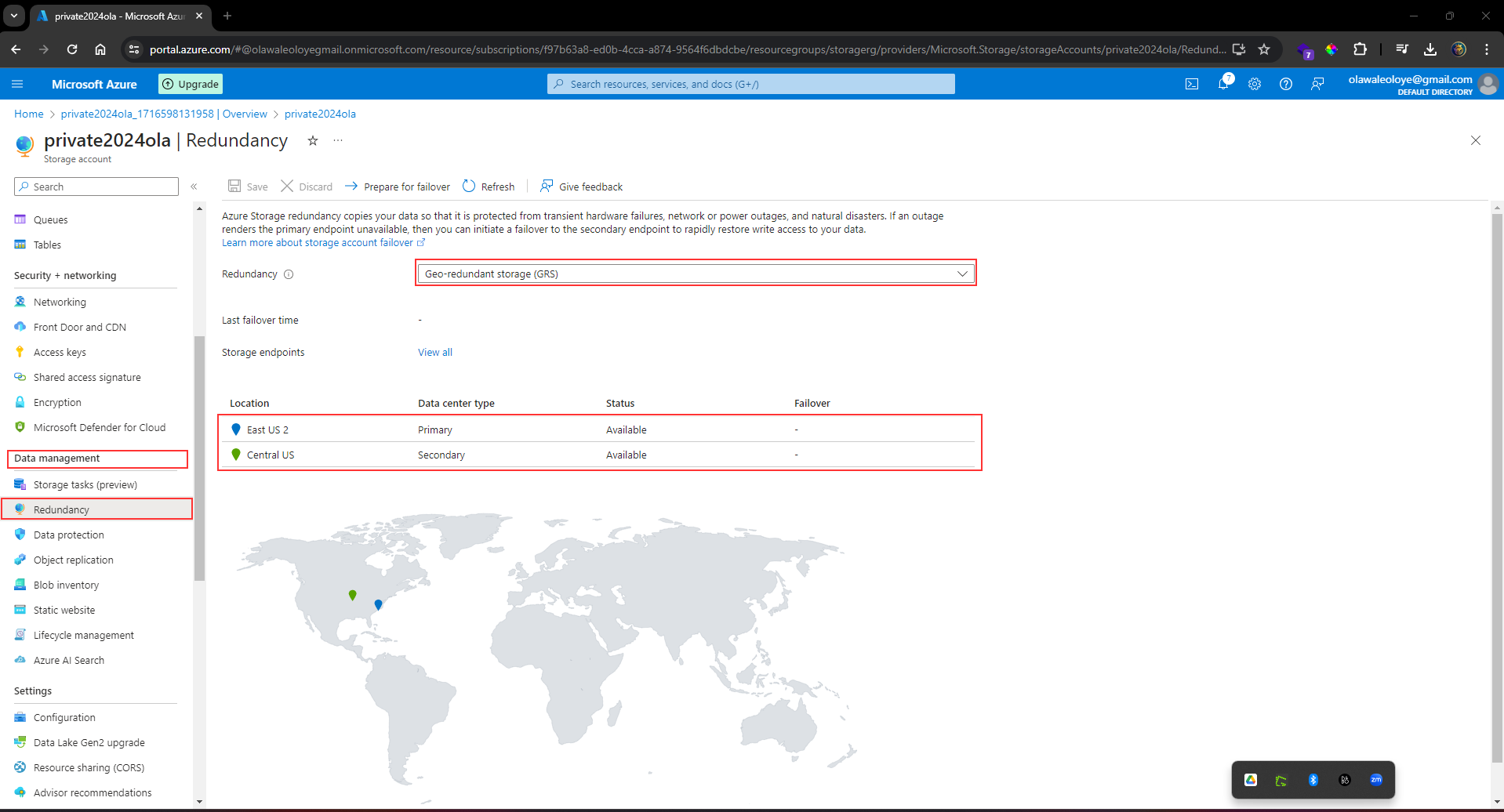Click the green Central US map pin
This screenshot has width=1504, height=812.
pos(353,596)
